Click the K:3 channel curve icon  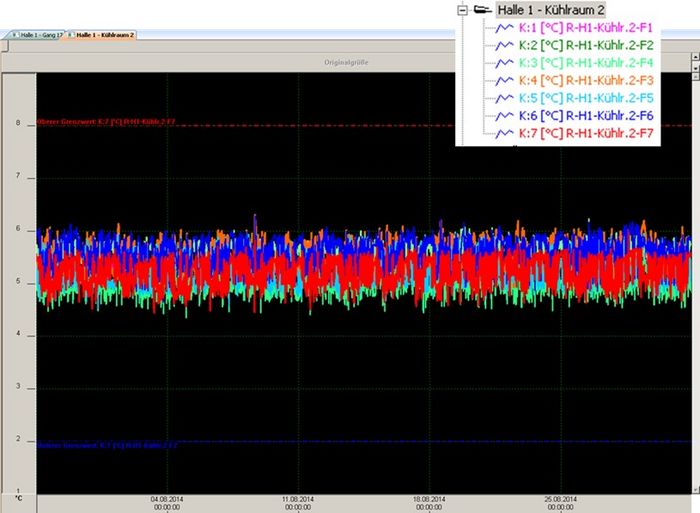tap(505, 63)
